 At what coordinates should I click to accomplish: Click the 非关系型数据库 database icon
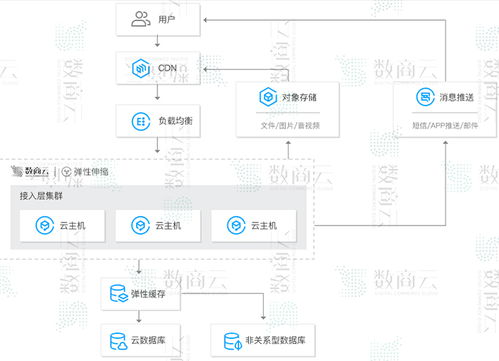(233, 341)
